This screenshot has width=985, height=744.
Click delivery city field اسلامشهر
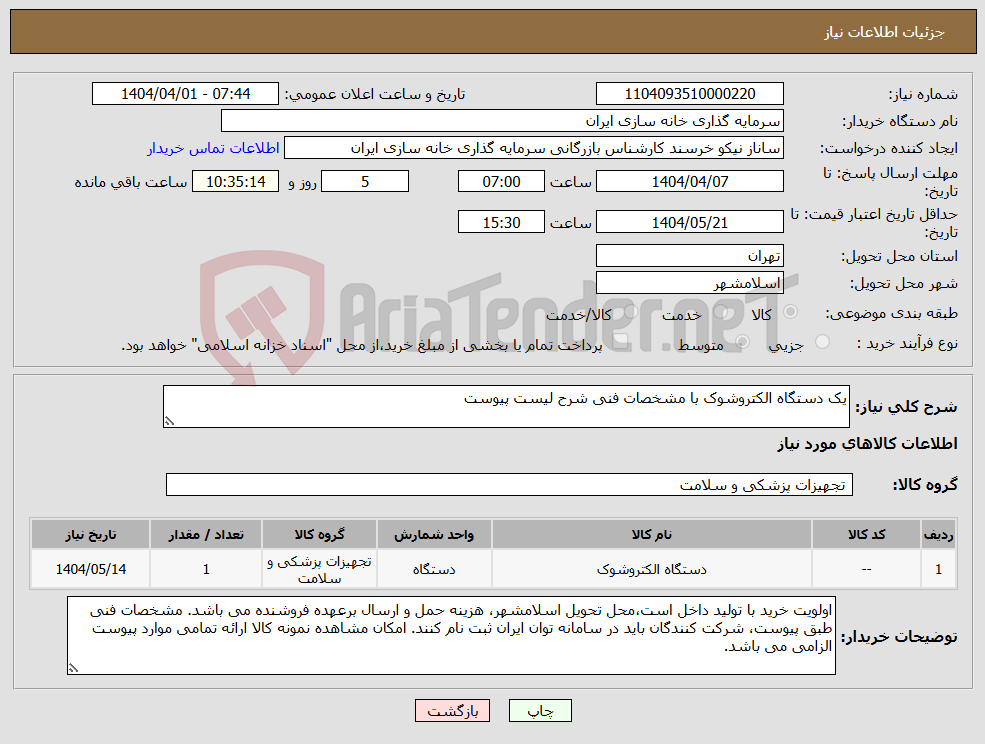point(690,283)
